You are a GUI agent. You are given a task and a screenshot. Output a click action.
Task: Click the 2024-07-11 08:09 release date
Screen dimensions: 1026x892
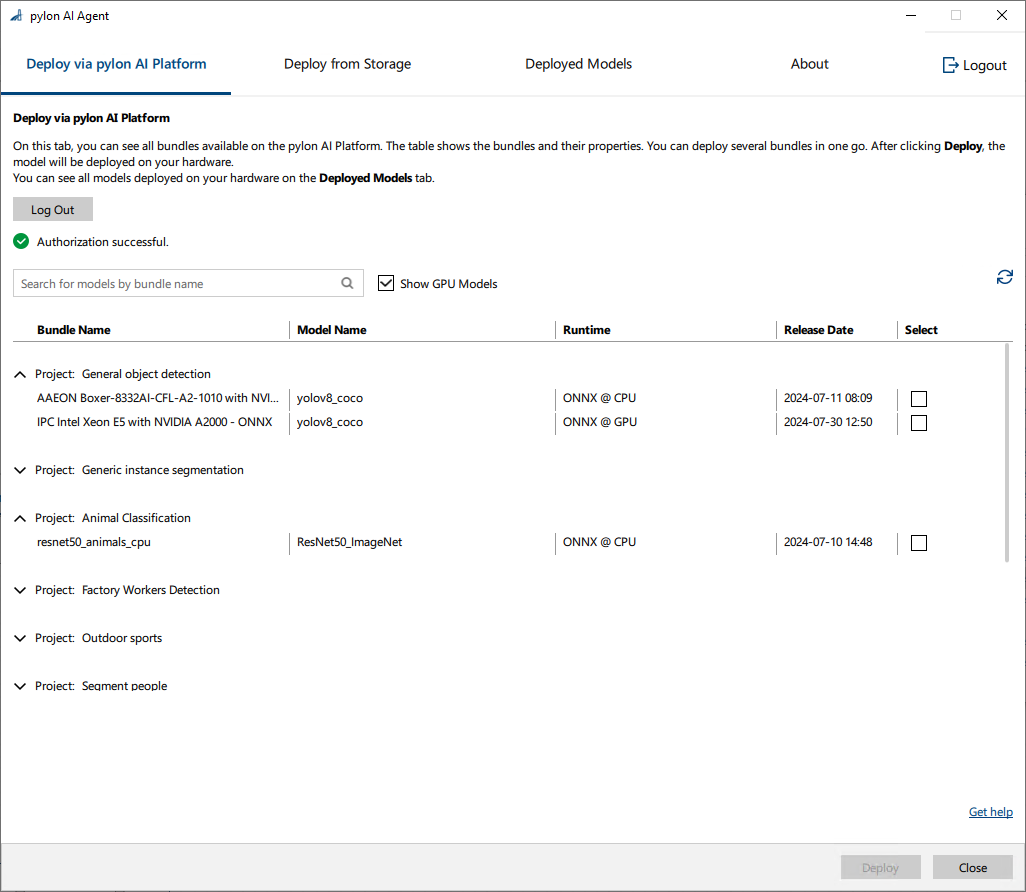(x=828, y=398)
